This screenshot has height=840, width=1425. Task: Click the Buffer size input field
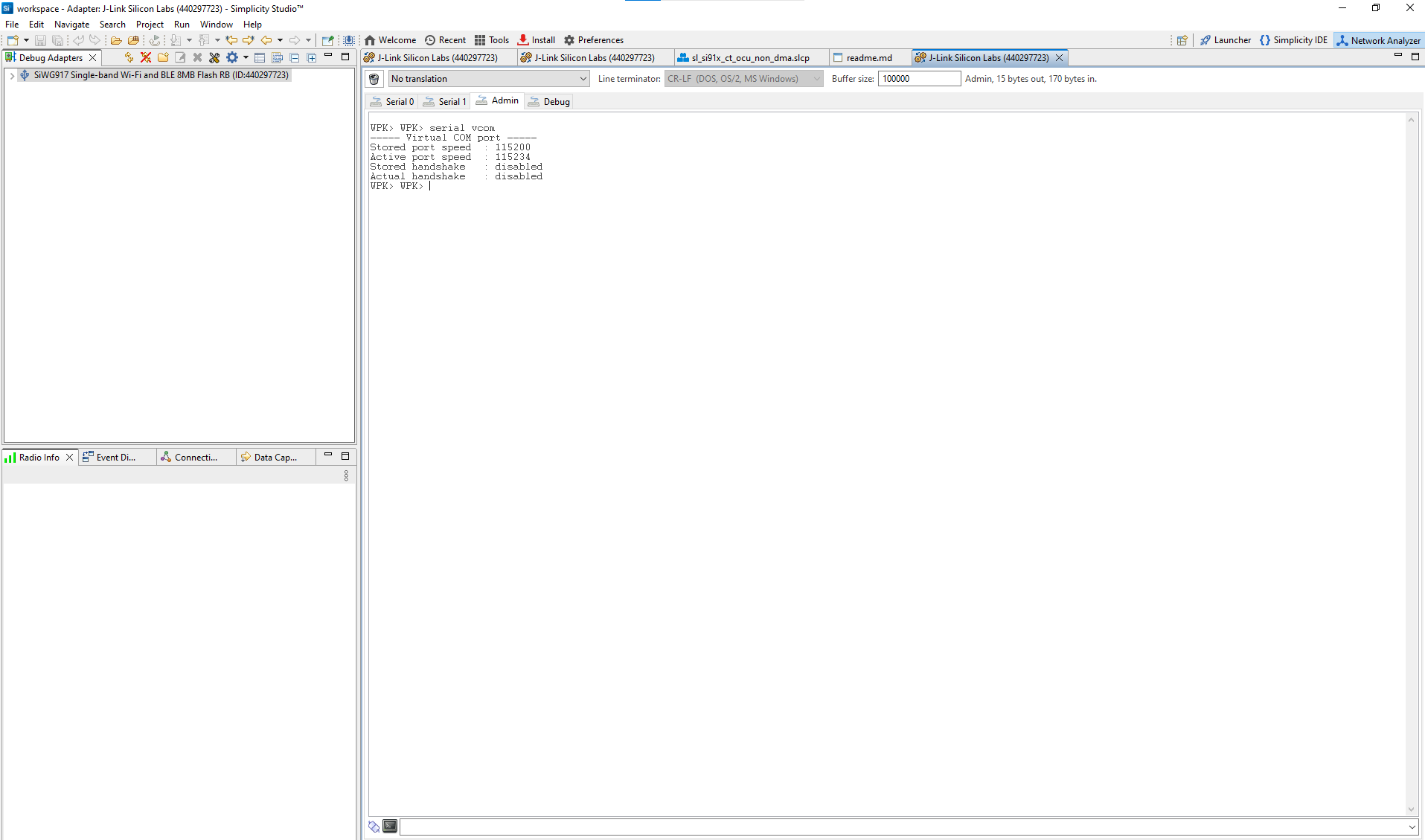tap(919, 79)
